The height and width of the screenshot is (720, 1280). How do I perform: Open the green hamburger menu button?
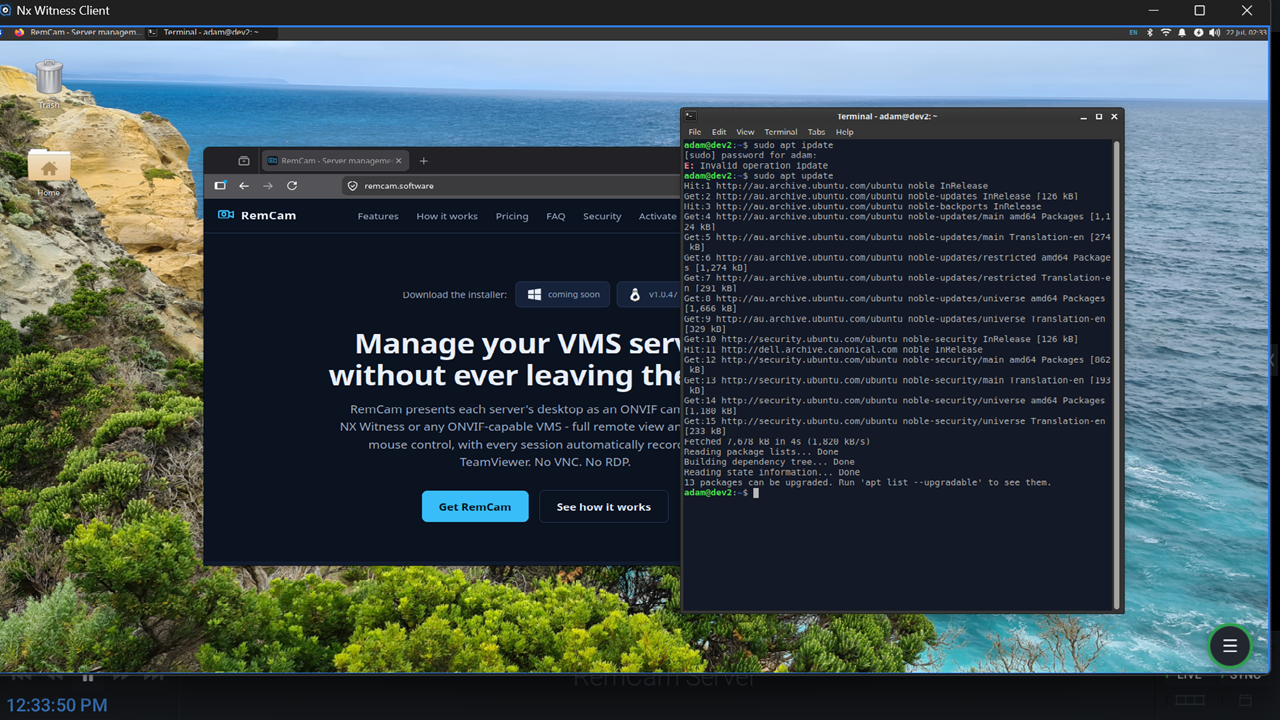pos(1230,646)
